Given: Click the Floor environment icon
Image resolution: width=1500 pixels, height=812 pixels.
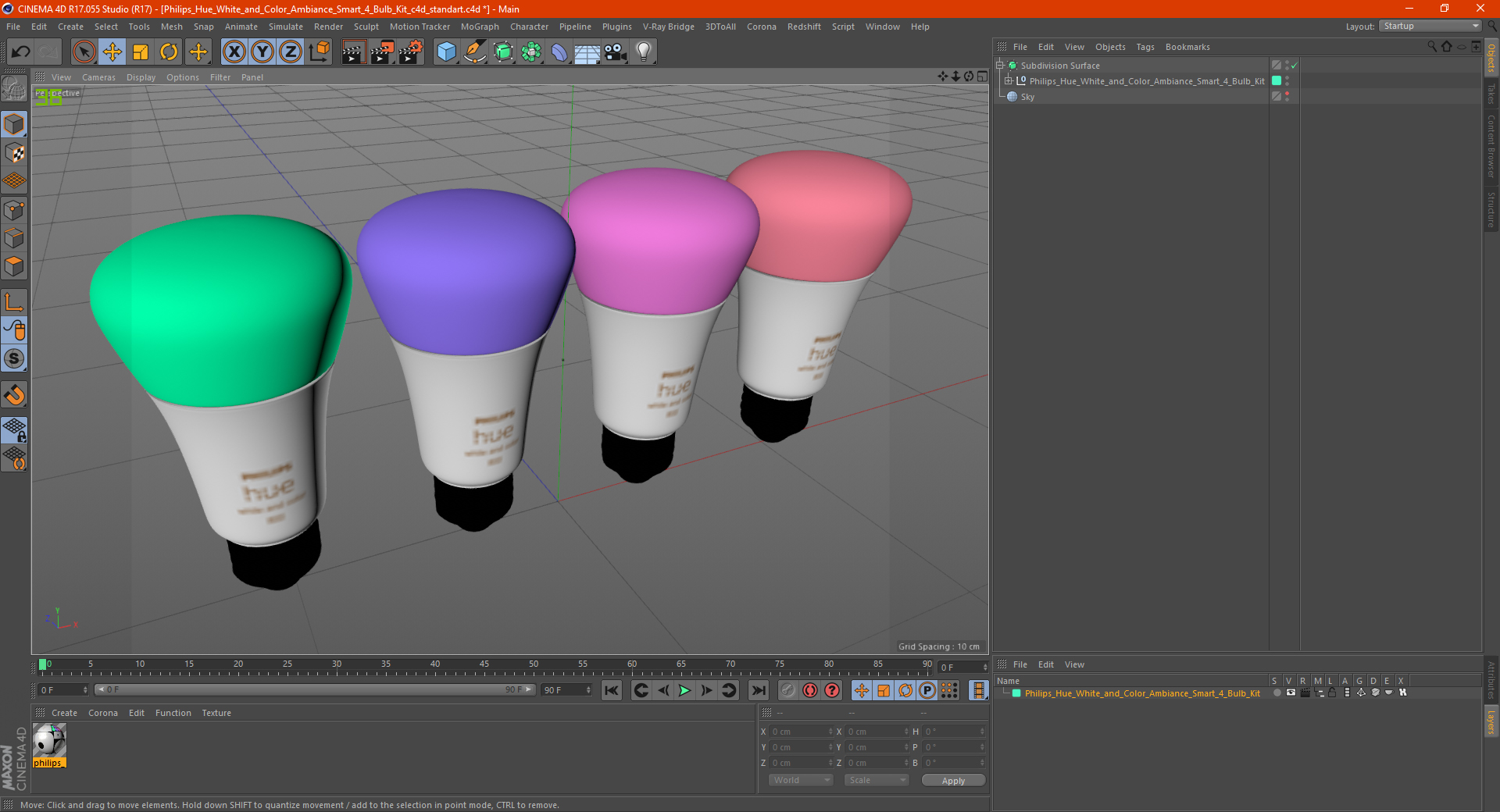Looking at the screenshot, I should pos(587,52).
